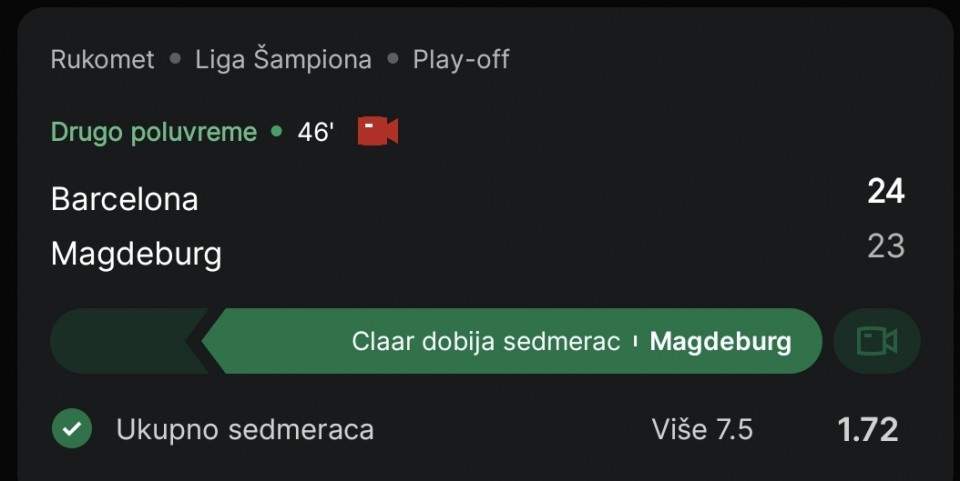960x481 pixels.
Task: Open the Barcelona team name
Action: pyautogui.click(x=125, y=199)
